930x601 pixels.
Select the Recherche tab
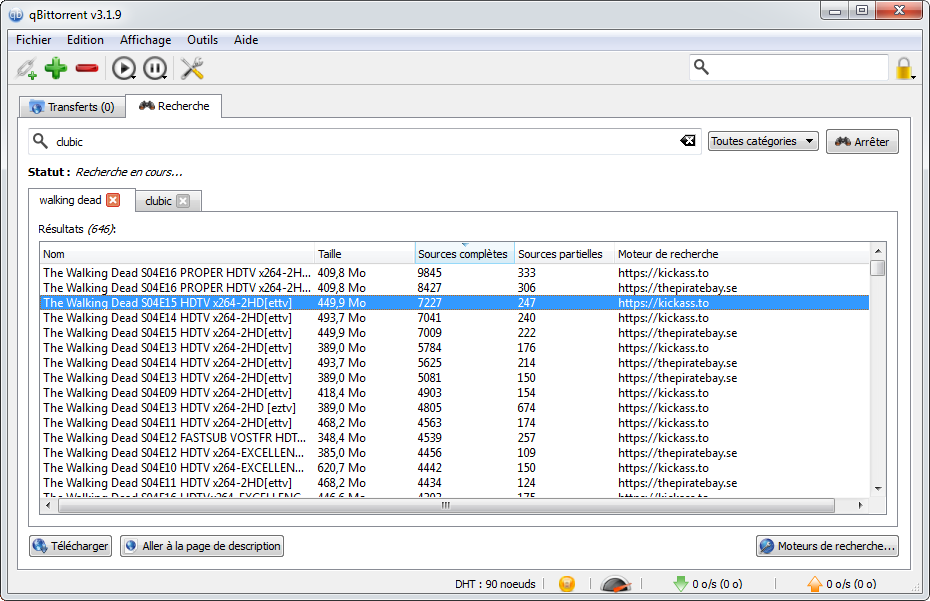174,106
